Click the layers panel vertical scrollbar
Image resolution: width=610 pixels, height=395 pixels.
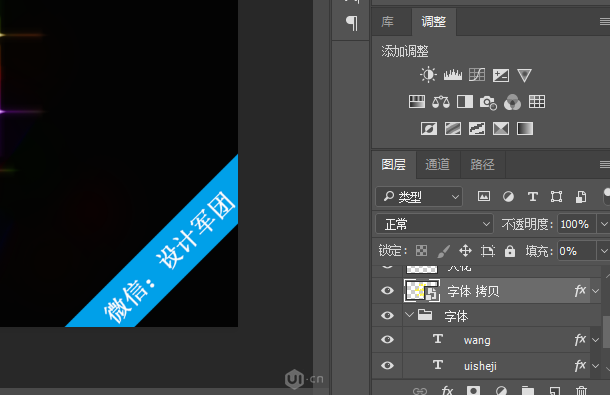point(606,332)
